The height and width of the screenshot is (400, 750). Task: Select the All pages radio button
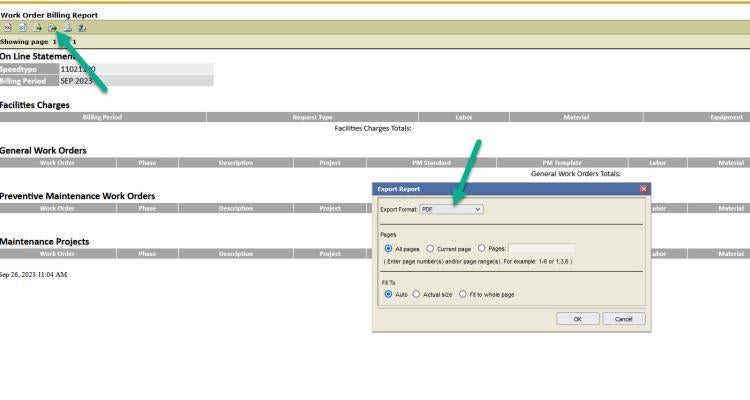(x=388, y=249)
